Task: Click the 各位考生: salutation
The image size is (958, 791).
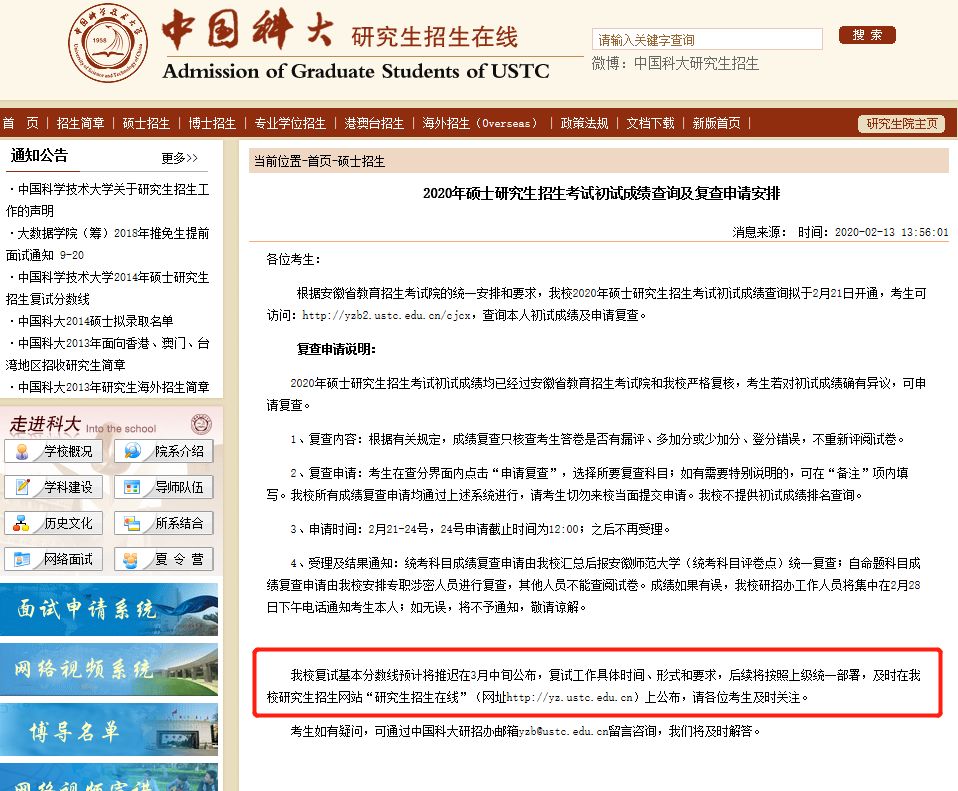Action: click(293, 259)
